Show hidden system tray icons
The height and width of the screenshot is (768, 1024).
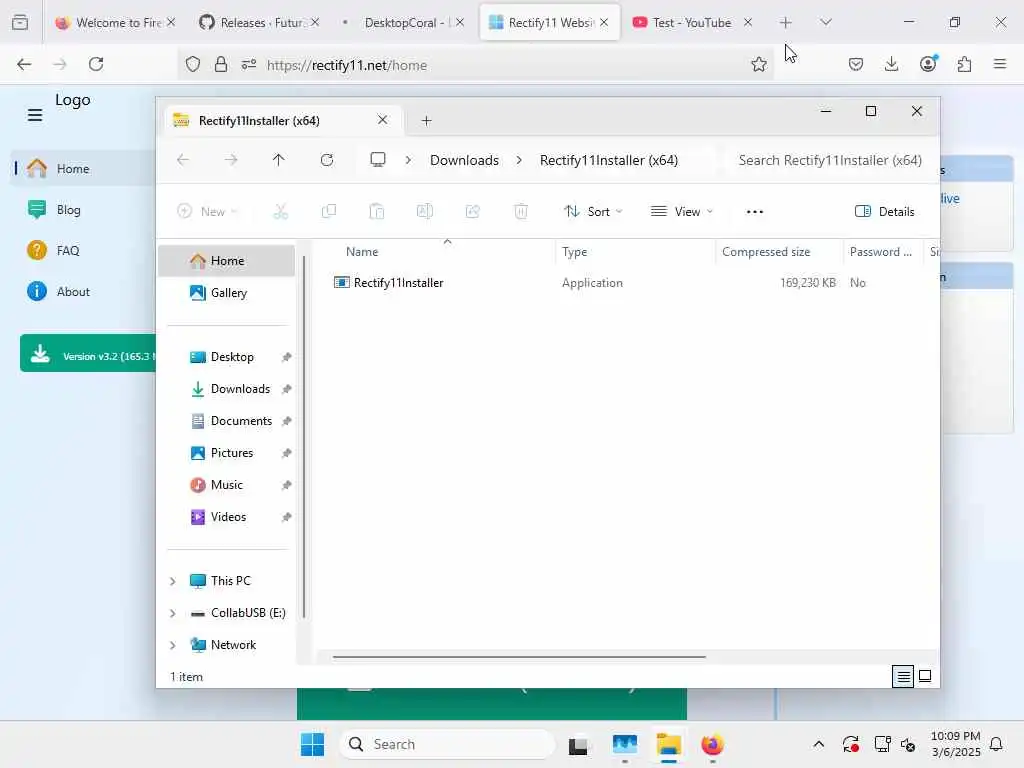[x=818, y=744]
